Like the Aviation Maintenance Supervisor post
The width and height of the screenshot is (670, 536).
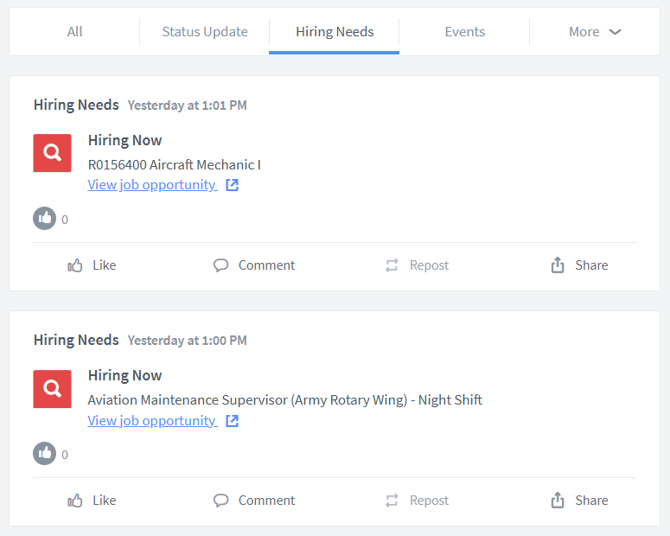point(92,501)
